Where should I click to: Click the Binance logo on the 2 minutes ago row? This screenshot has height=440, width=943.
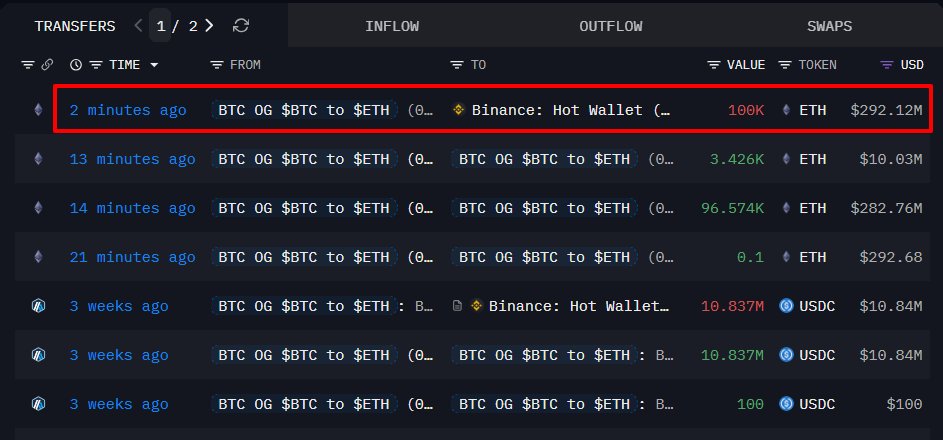(x=459, y=110)
